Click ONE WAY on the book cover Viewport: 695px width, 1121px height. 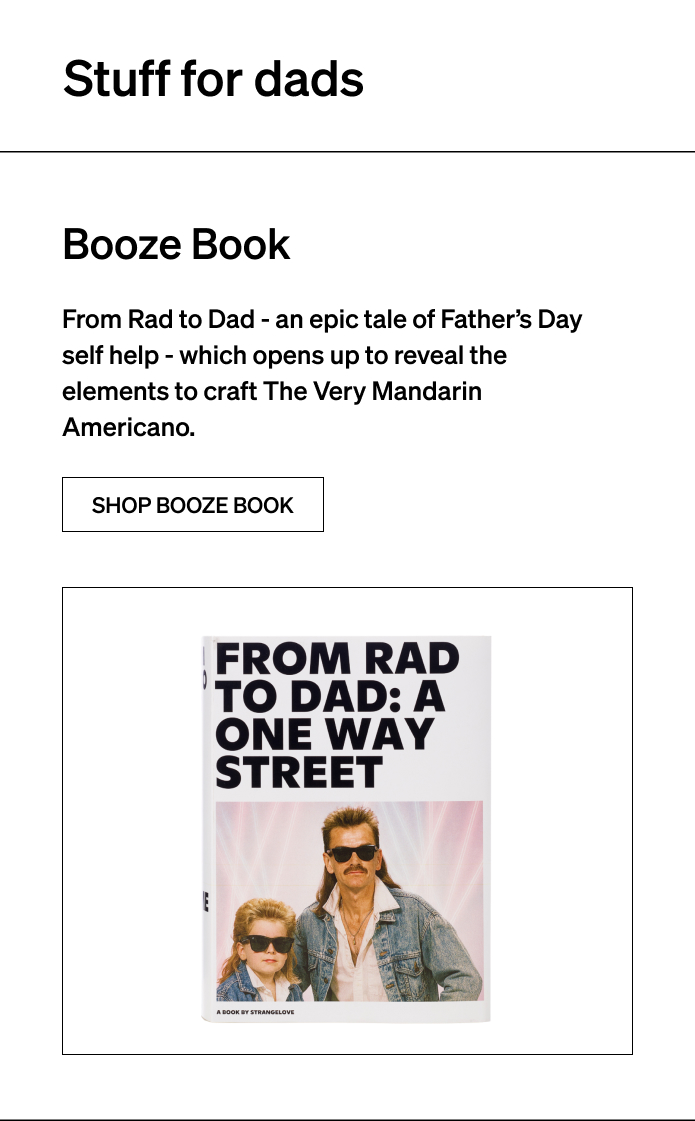[x=325, y=734]
